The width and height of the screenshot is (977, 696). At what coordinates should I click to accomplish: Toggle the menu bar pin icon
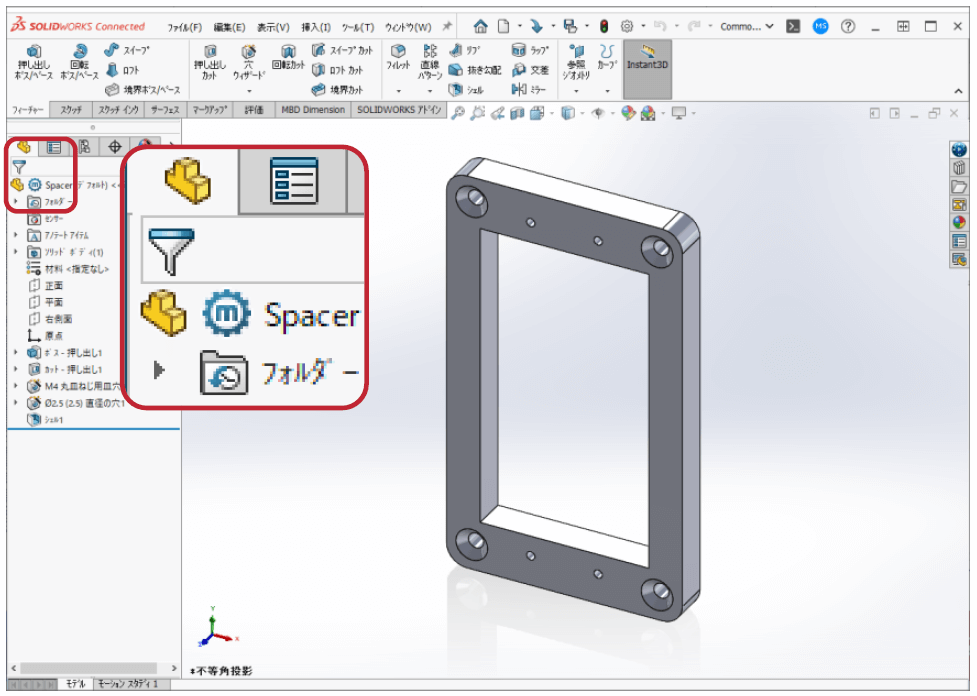tap(447, 26)
